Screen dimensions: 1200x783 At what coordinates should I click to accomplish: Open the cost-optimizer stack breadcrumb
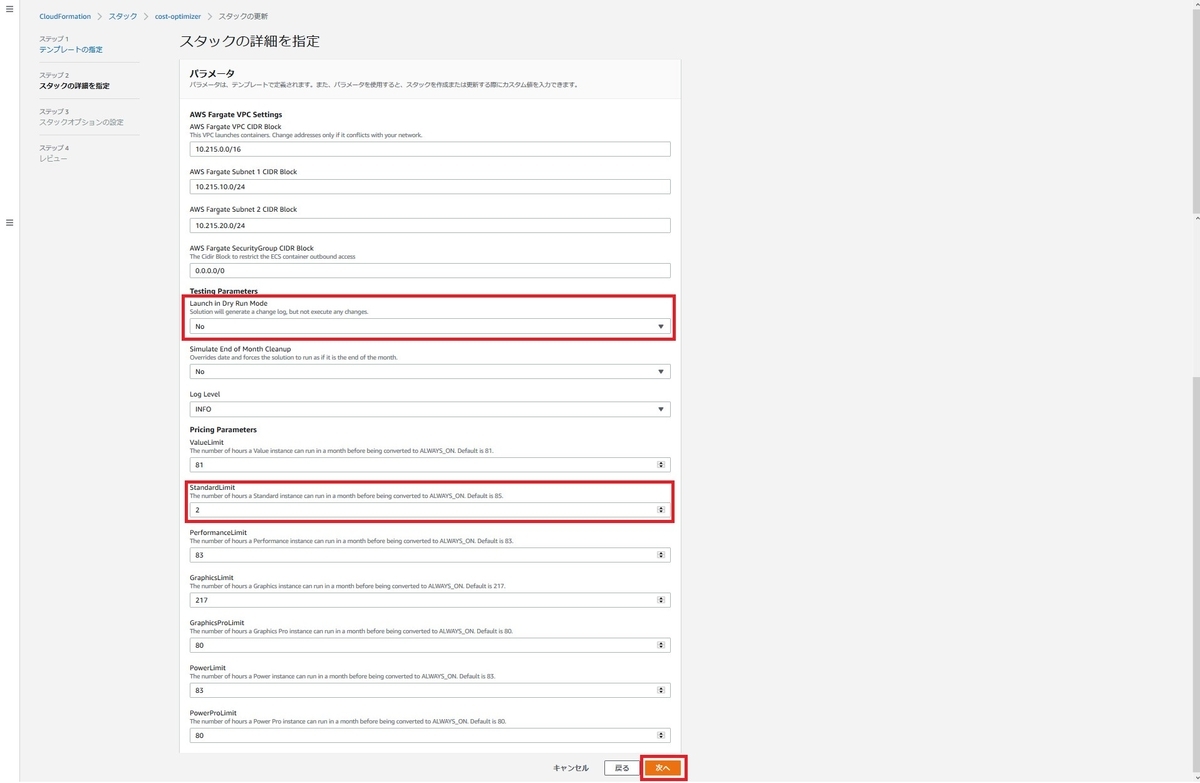(177, 16)
